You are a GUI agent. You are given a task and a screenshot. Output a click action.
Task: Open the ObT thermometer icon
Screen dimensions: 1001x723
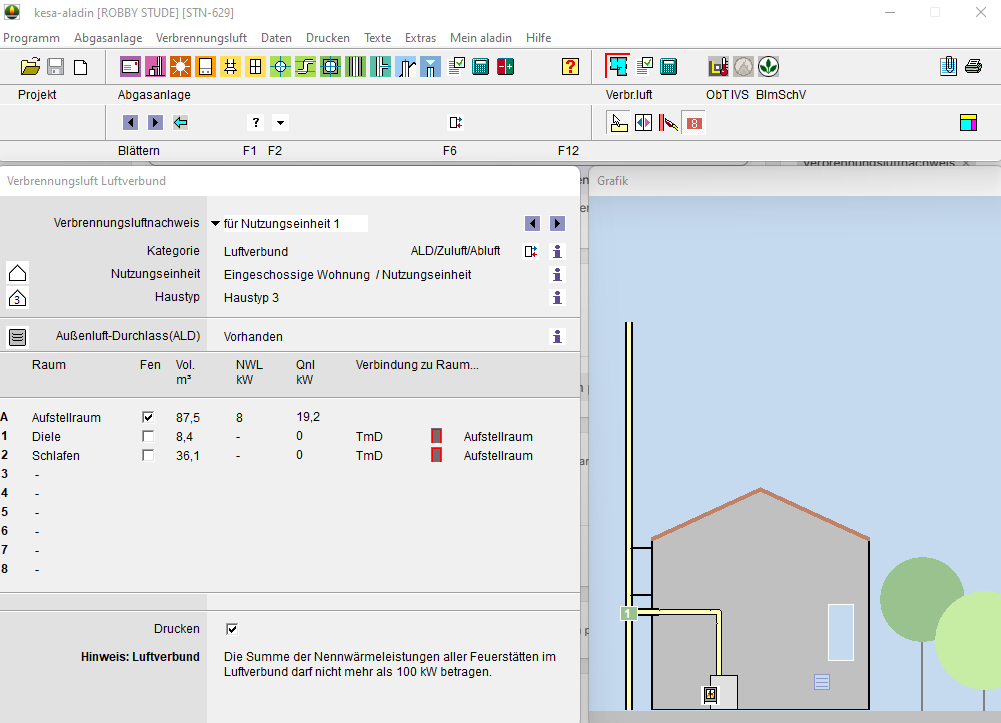(718, 67)
